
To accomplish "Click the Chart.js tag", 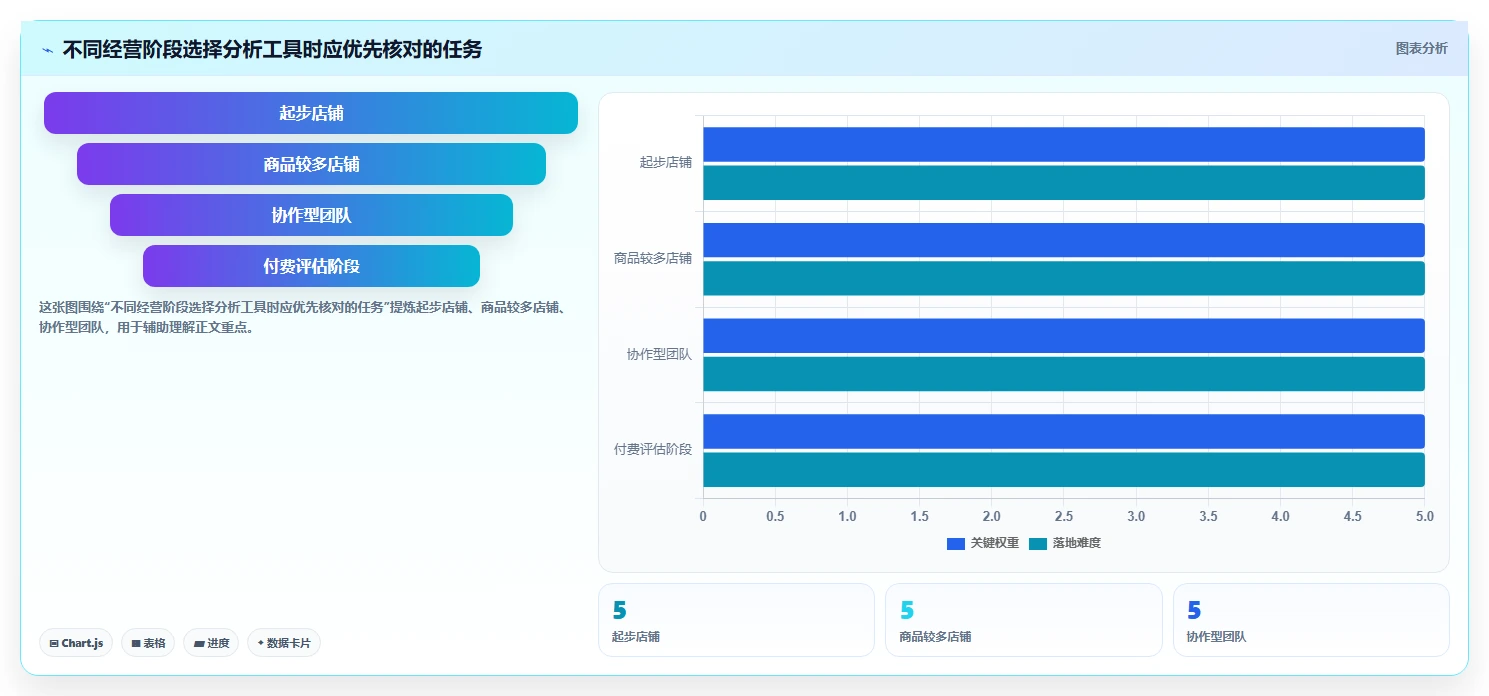I will [76, 643].
